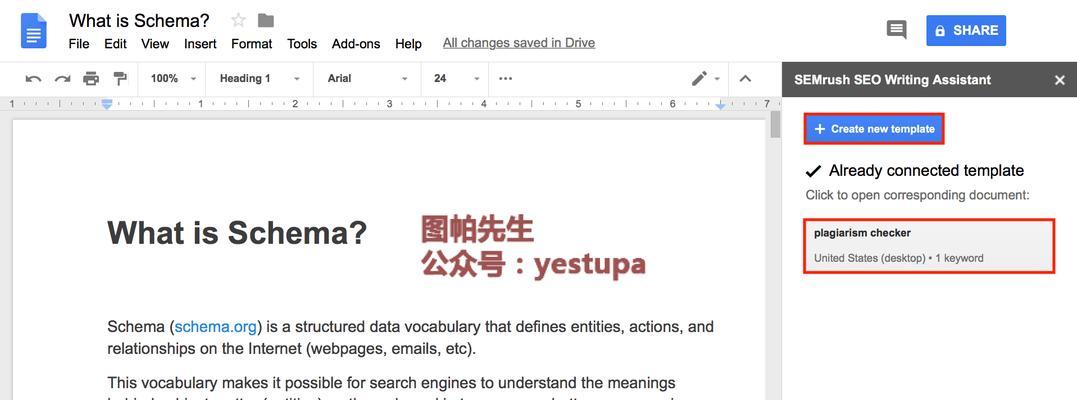Move document using the folder icon

coord(266,21)
